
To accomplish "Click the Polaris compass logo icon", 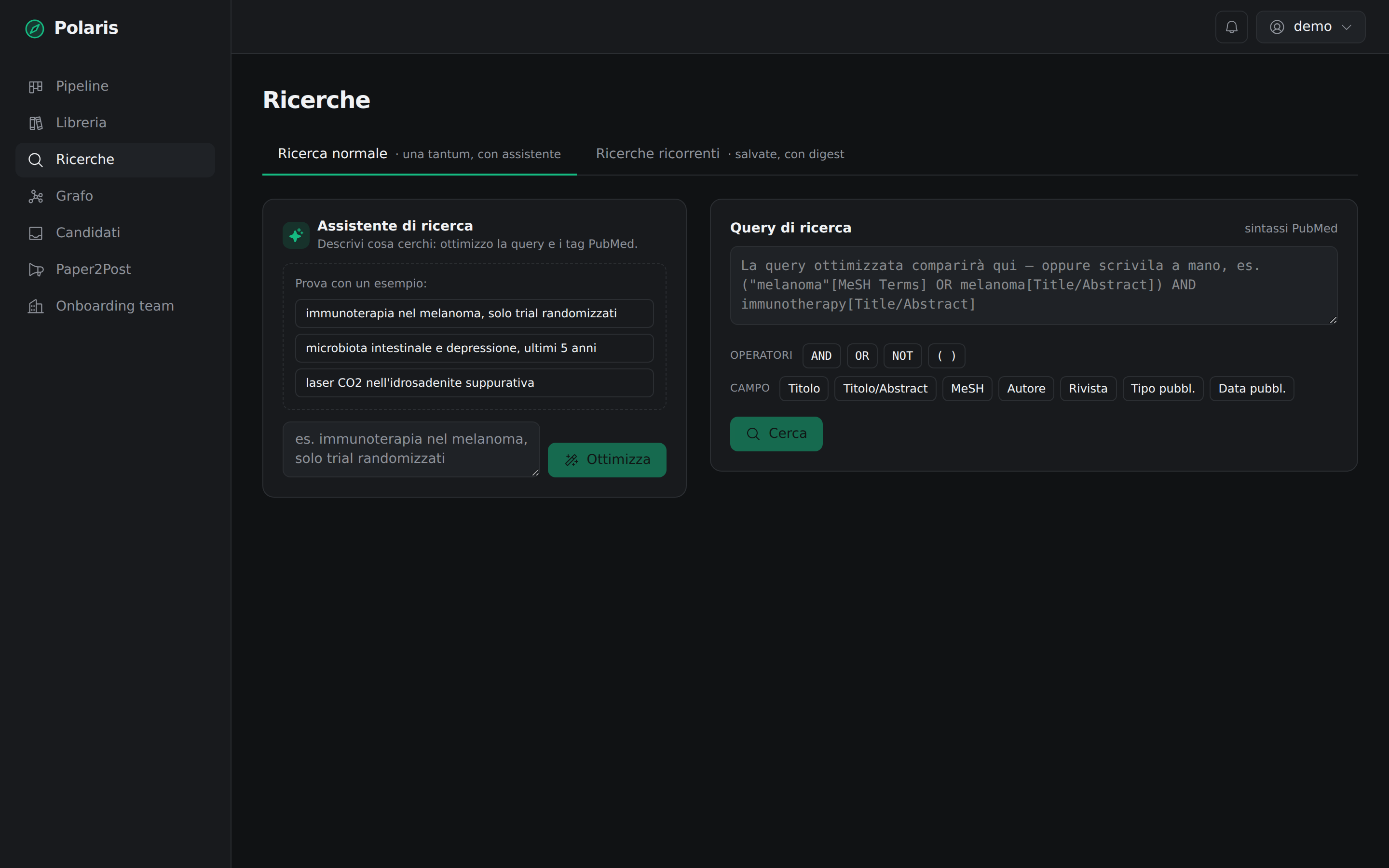I will (35, 28).
